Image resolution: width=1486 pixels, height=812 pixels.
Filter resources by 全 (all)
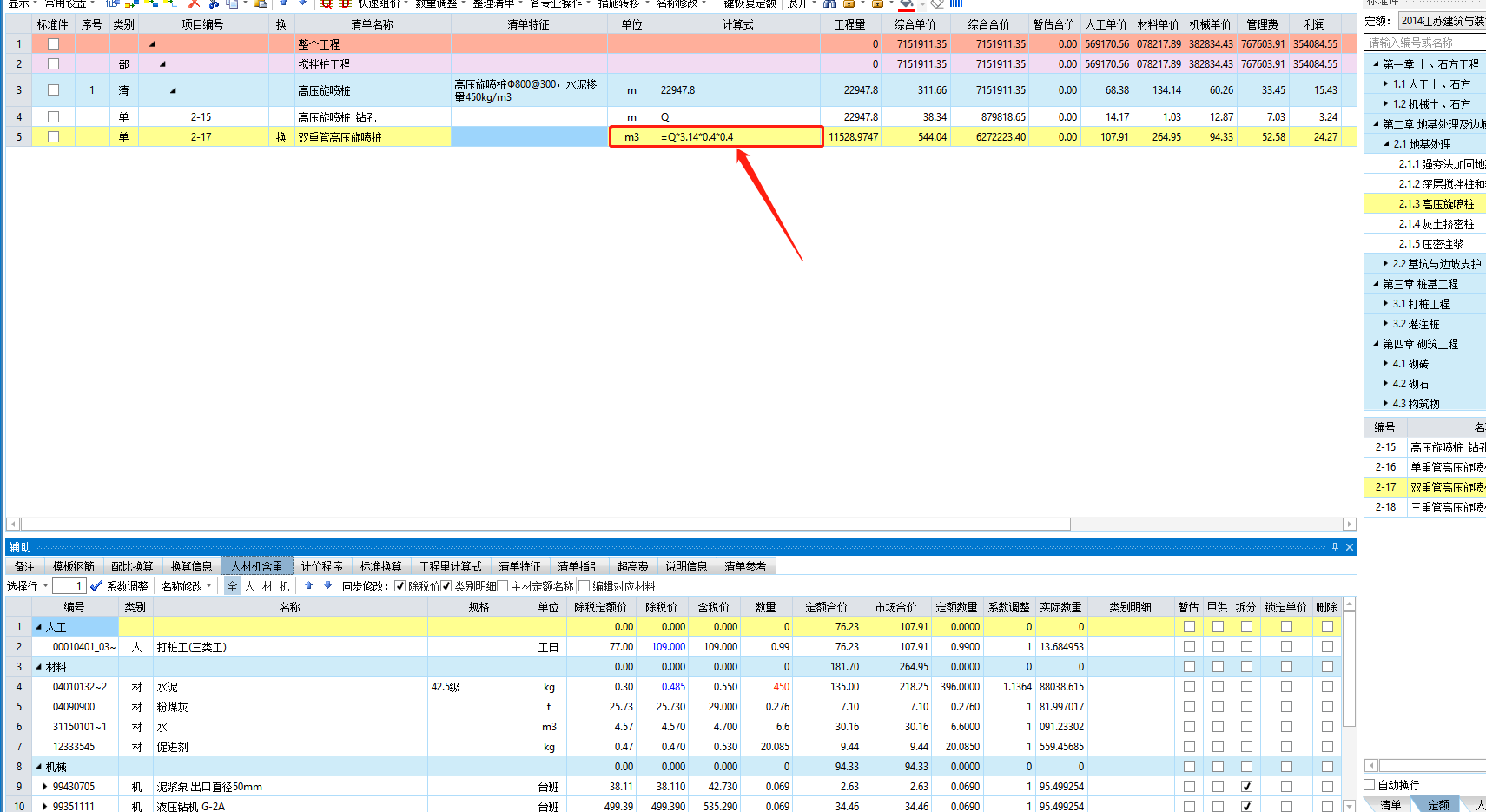point(232,586)
